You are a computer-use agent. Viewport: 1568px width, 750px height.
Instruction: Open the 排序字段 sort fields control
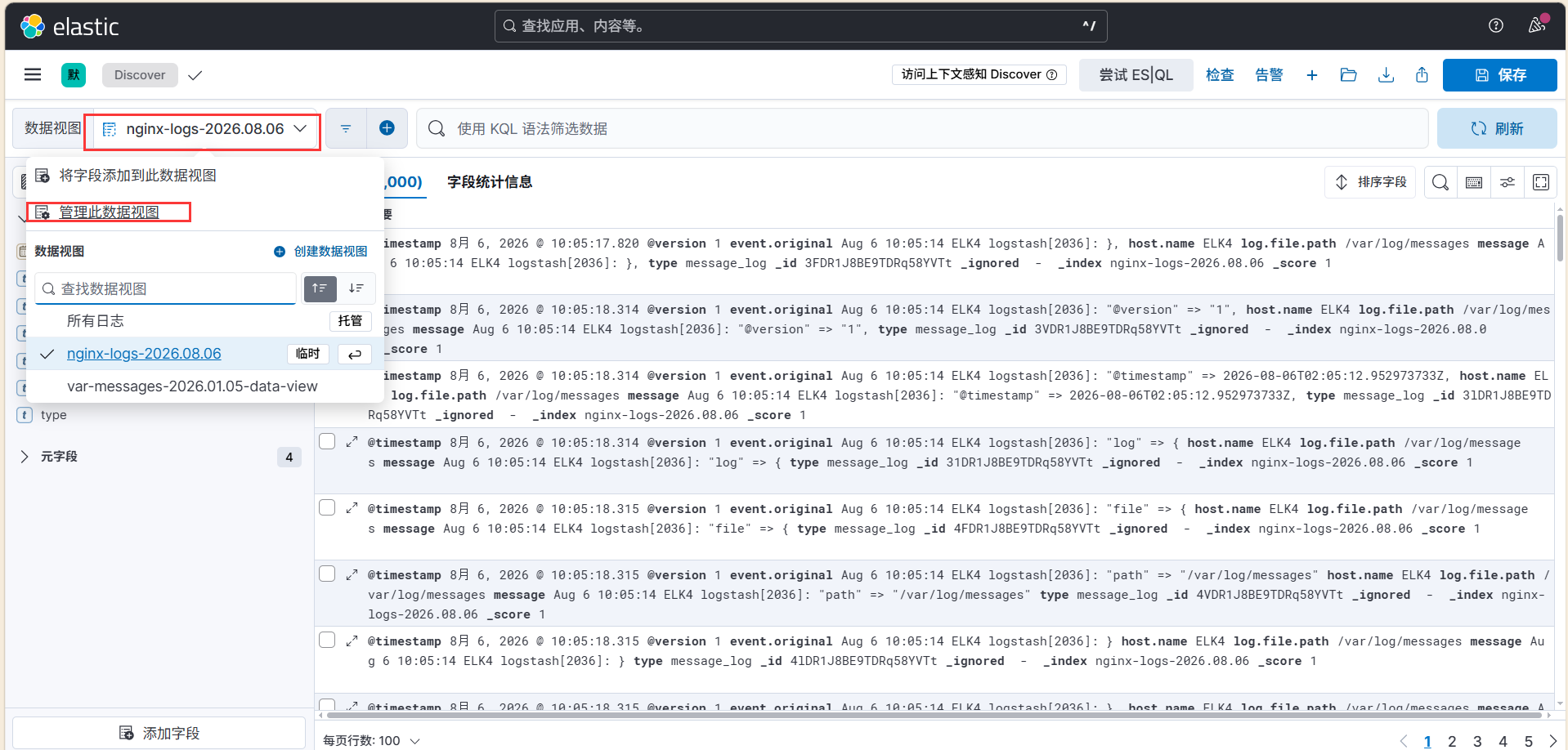[x=1371, y=182]
